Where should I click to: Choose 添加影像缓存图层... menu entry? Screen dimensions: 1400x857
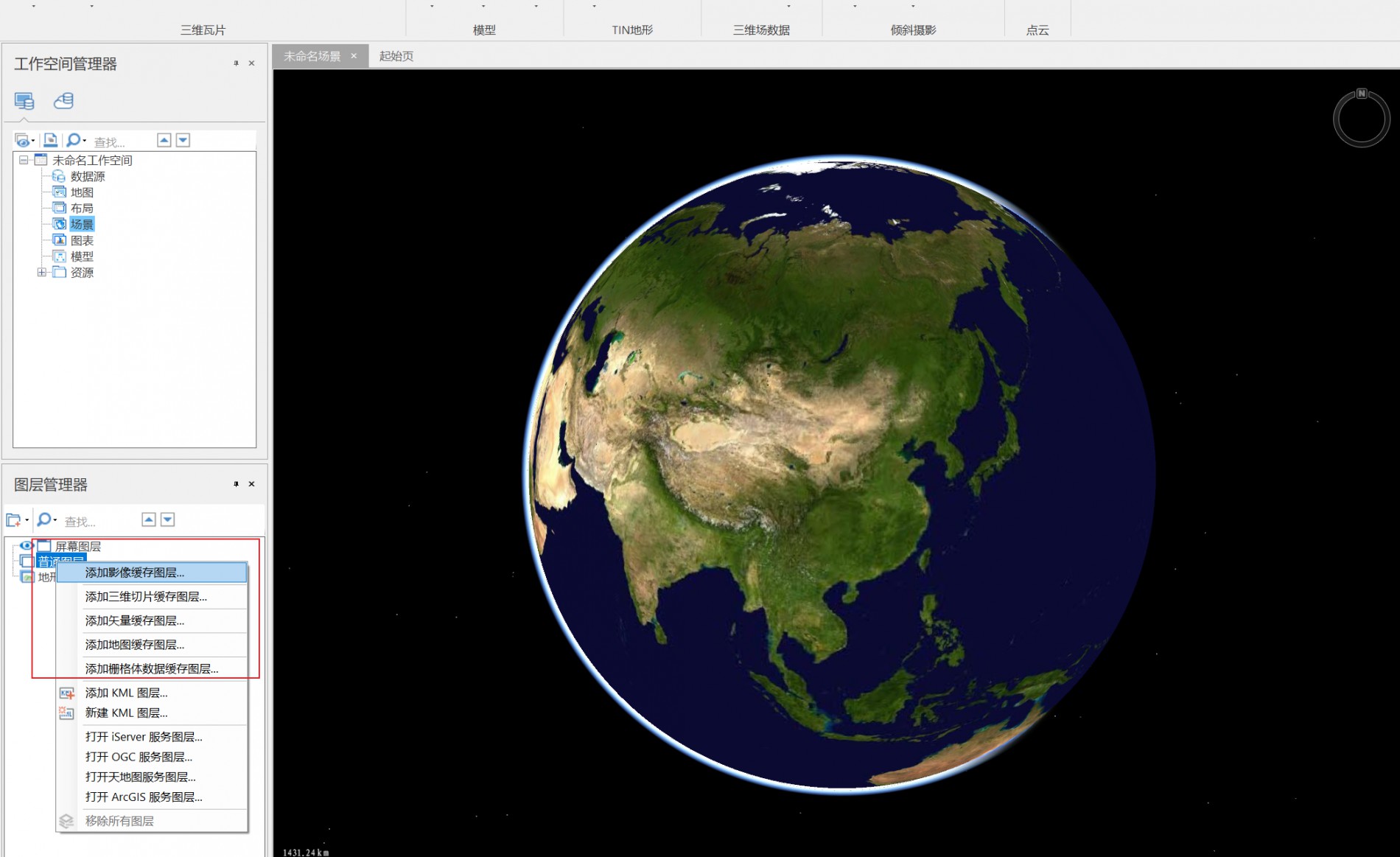[152, 573]
